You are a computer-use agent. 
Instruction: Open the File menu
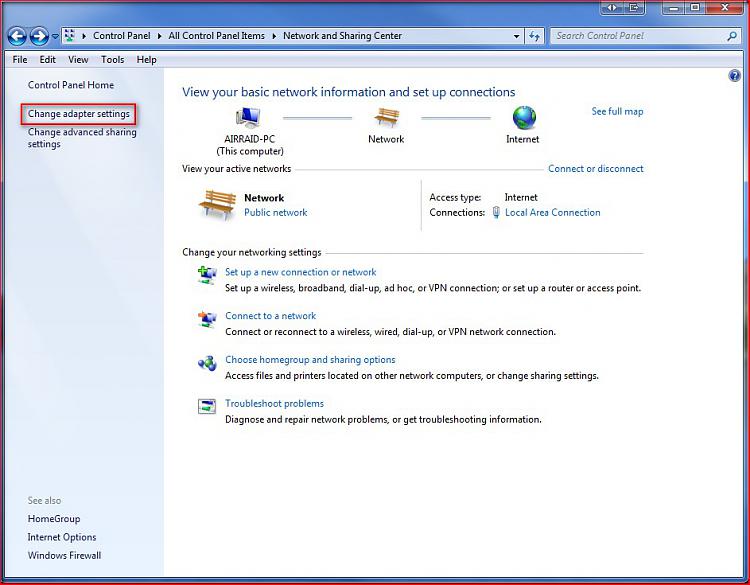point(20,60)
